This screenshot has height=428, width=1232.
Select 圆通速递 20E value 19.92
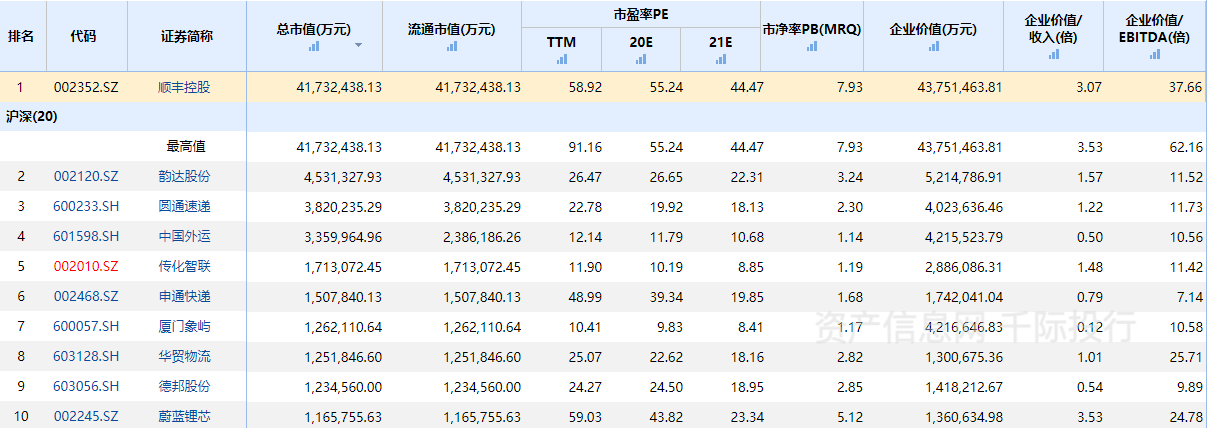pos(666,207)
